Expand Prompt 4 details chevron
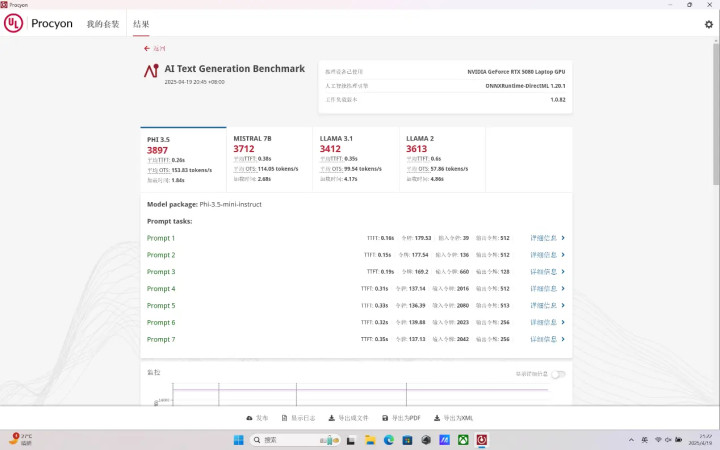720x450 pixels. pyautogui.click(x=563, y=288)
